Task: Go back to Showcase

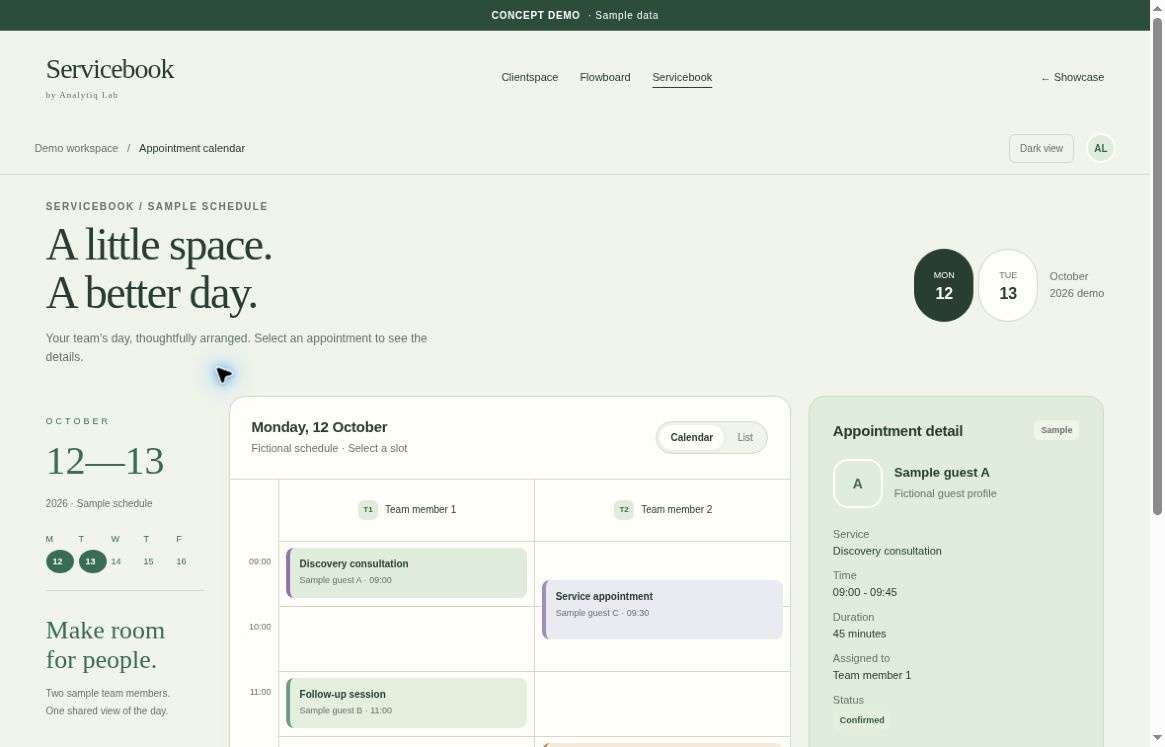Action: [x=1072, y=77]
